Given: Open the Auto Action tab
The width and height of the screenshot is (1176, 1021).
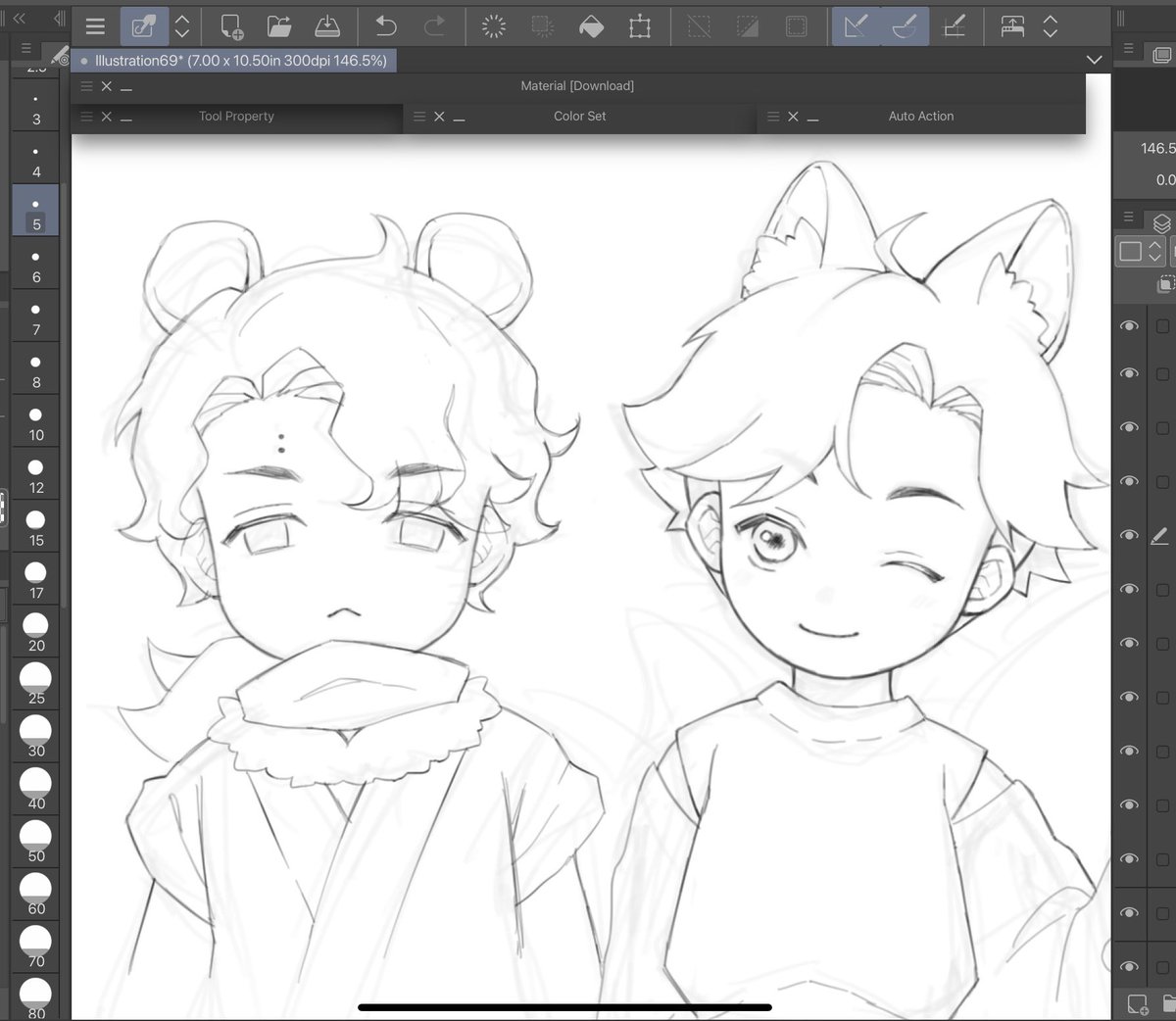Looking at the screenshot, I should point(920,116).
